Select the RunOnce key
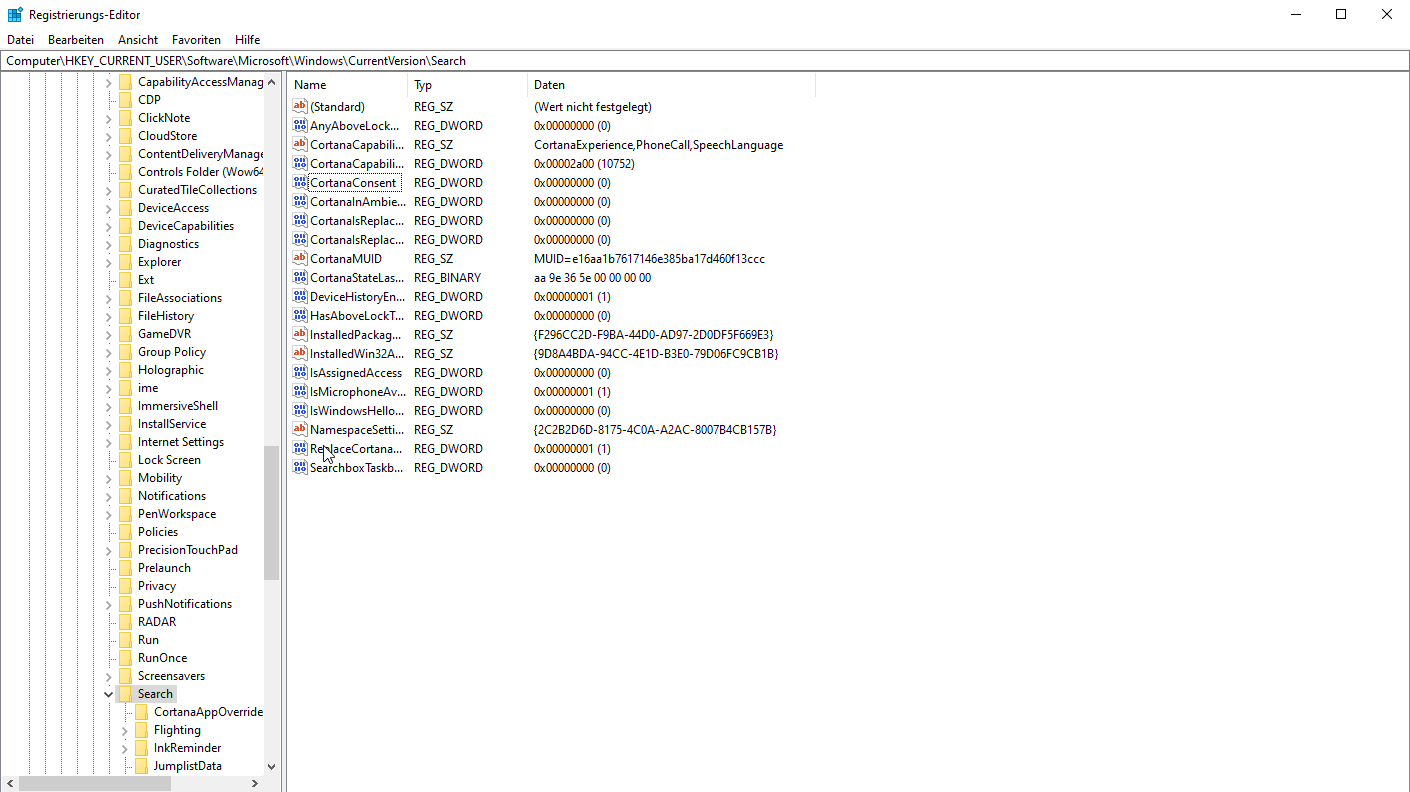Screen dimensions: 1410x792 (162, 658)
